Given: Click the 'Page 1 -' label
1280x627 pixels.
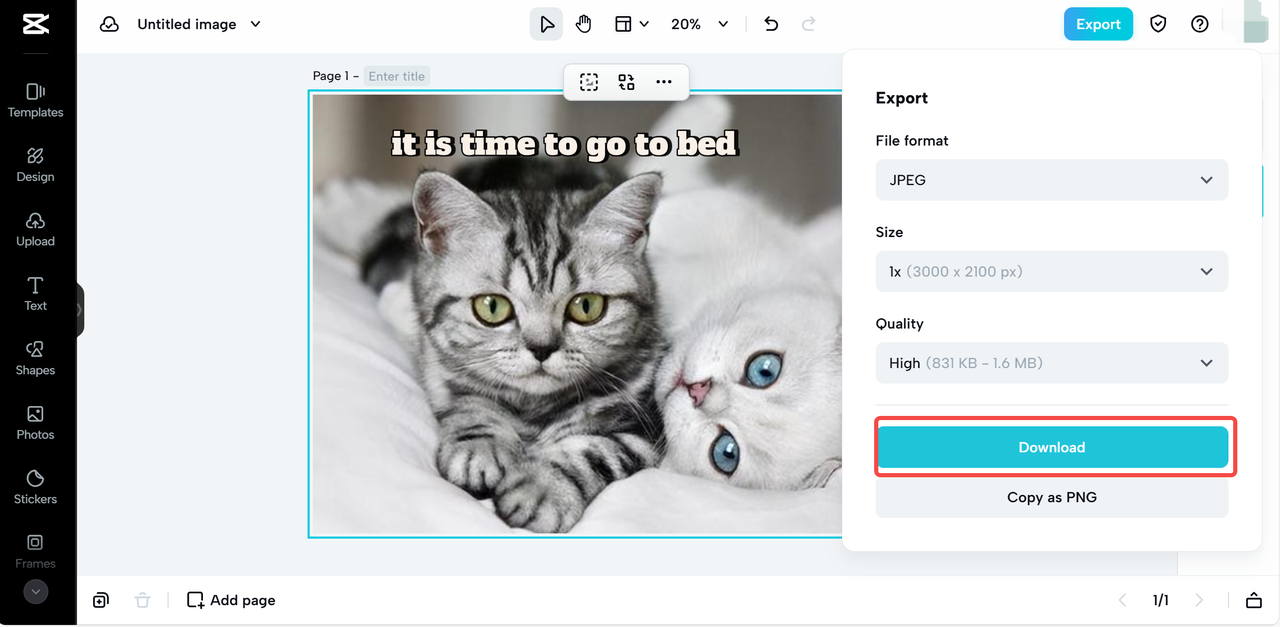Looking at the screenshot, I should click(335, 76).
